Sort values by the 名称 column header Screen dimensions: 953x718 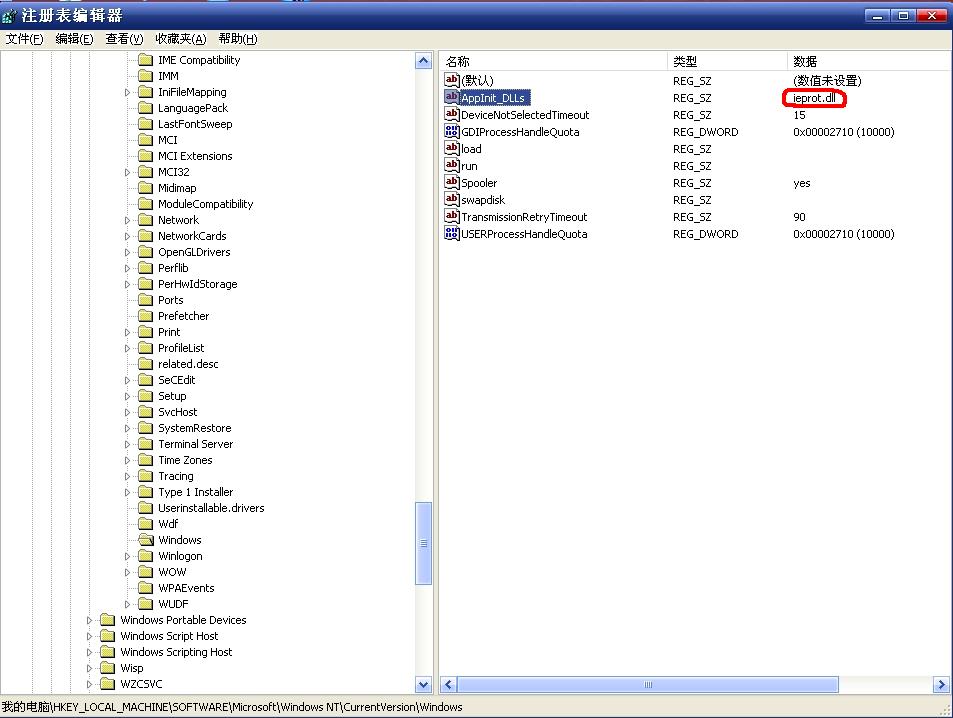tap(553, 61)
